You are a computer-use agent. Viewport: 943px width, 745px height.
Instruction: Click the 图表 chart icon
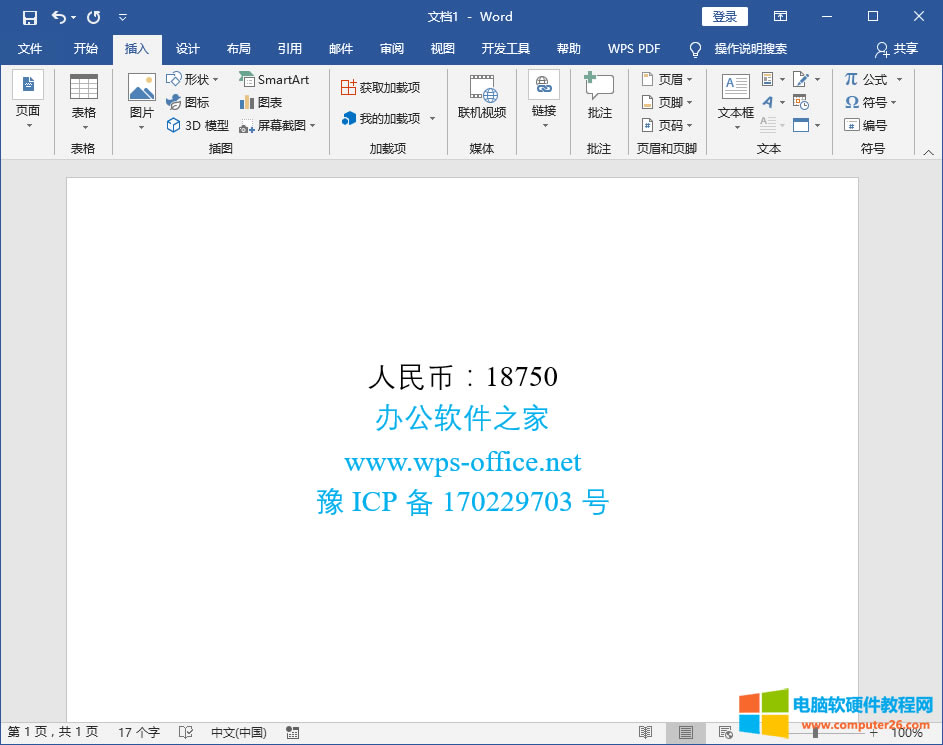(260, 102)
